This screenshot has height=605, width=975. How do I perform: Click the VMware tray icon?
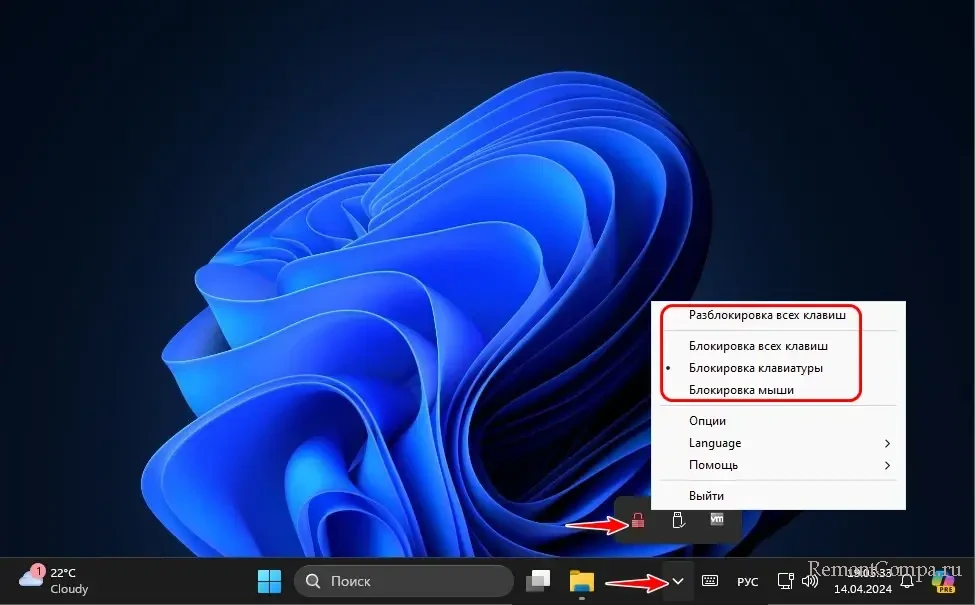(717, 520)
